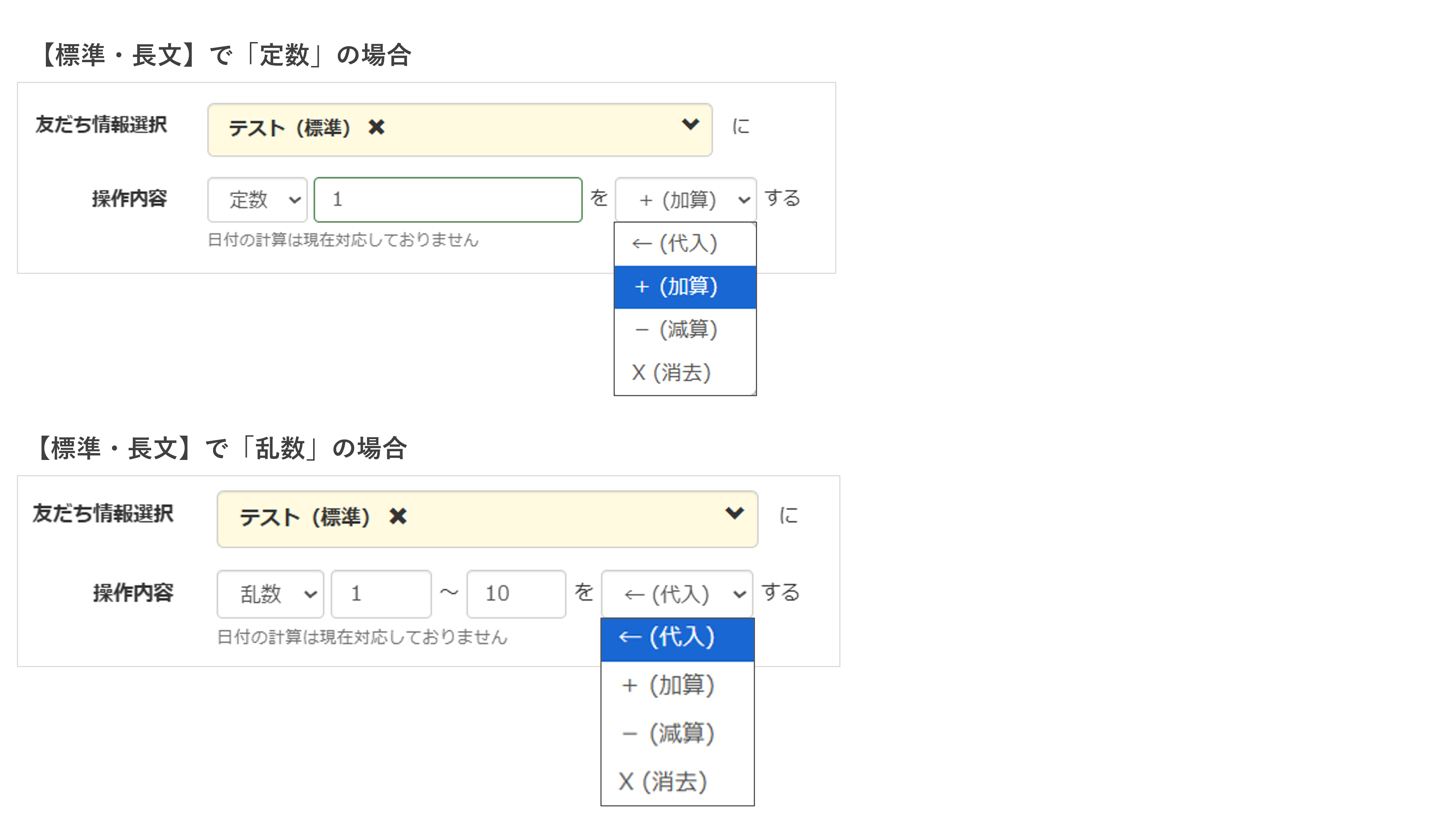Click the 友だち情報選択 select box in 乱数 section

click(487, 519)
